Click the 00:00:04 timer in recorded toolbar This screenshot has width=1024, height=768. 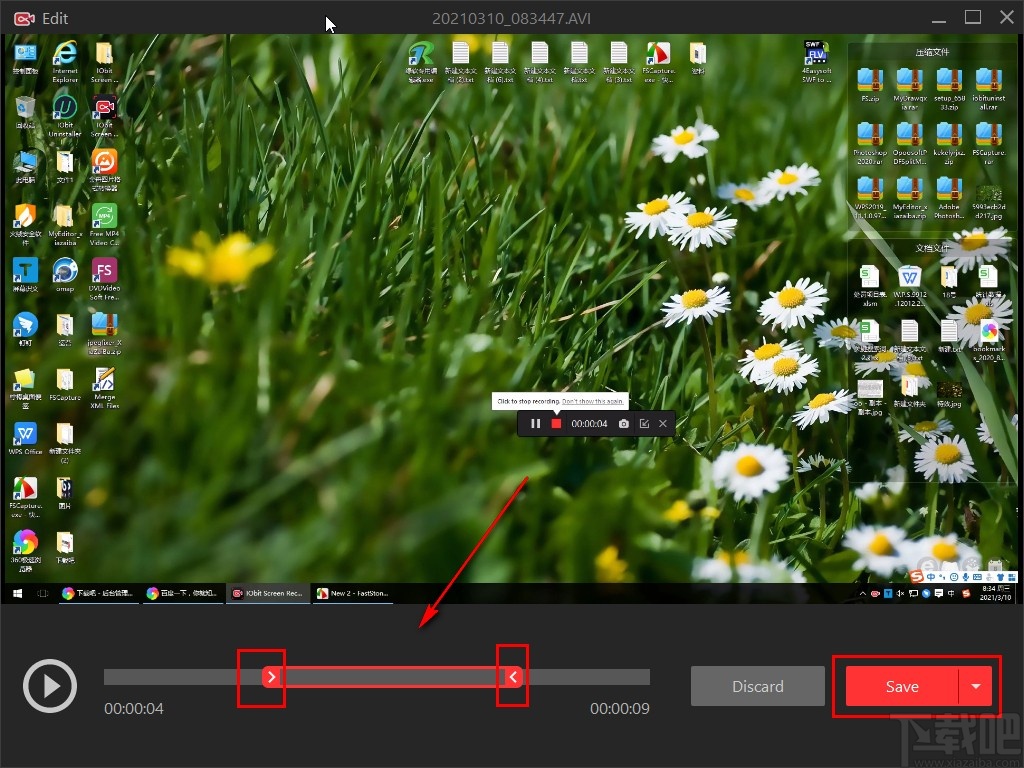pos(589,424)
